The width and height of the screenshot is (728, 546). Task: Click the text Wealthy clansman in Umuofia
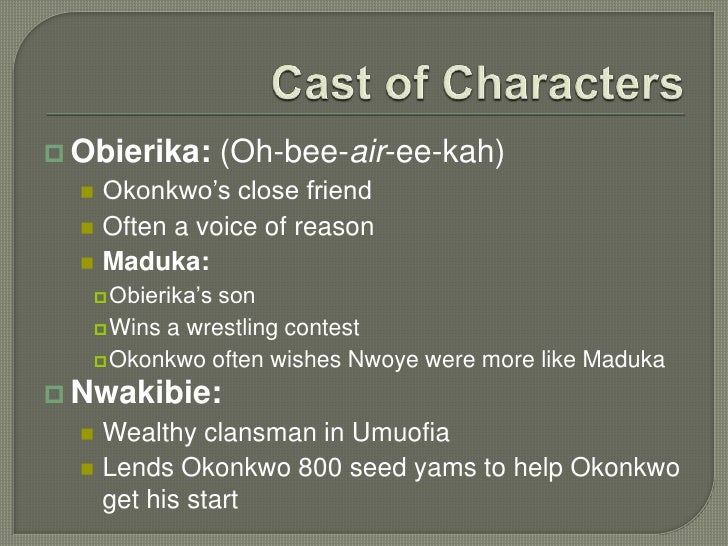(276, 433)
